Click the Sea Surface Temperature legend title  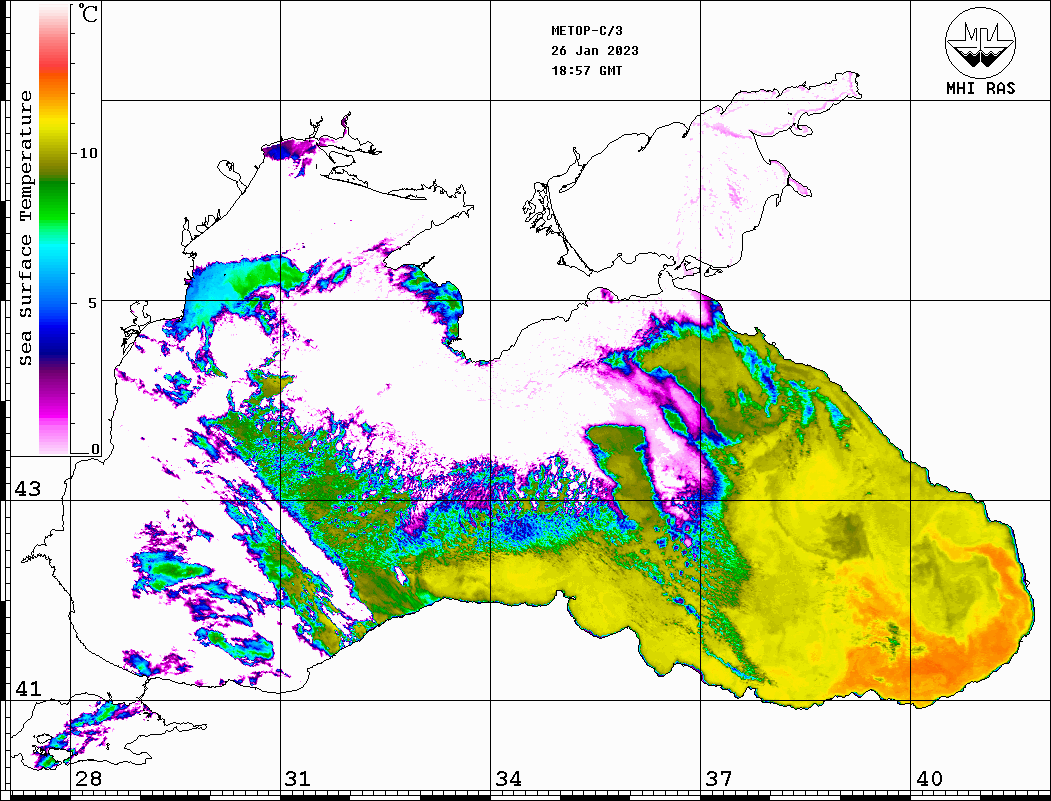point(25,228)
